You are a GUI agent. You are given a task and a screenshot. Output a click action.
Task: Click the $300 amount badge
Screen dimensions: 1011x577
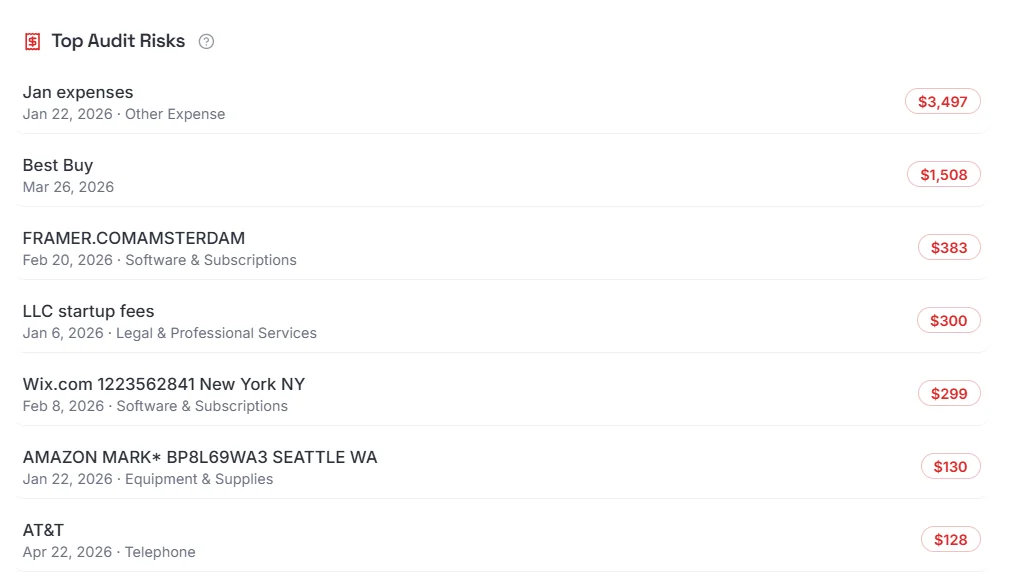click(948, 320)
